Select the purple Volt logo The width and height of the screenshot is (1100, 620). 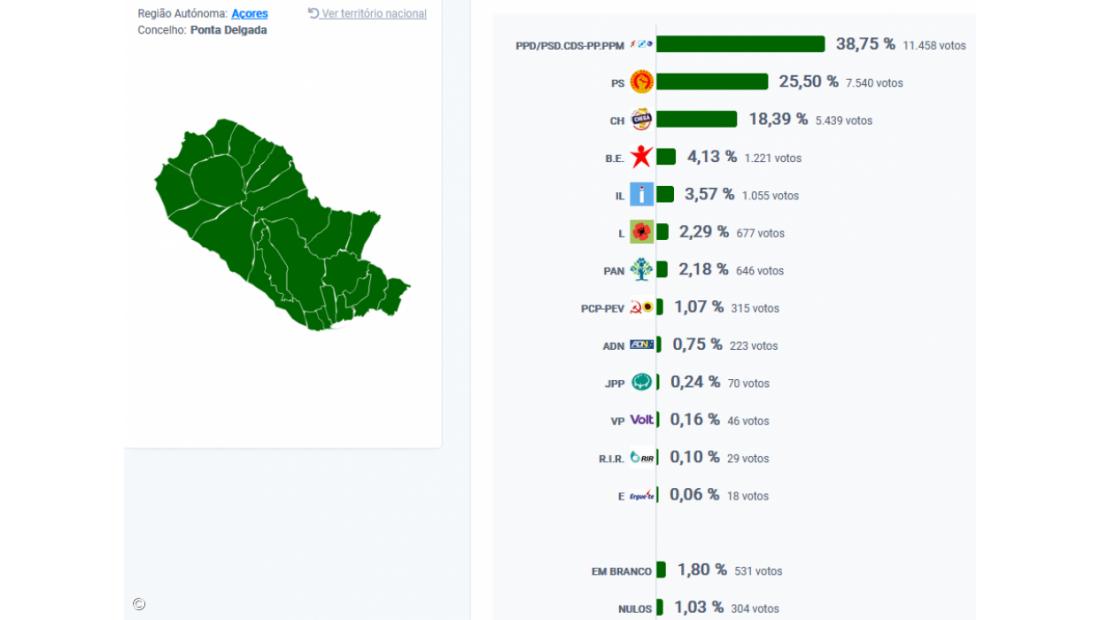pos(641,420)
